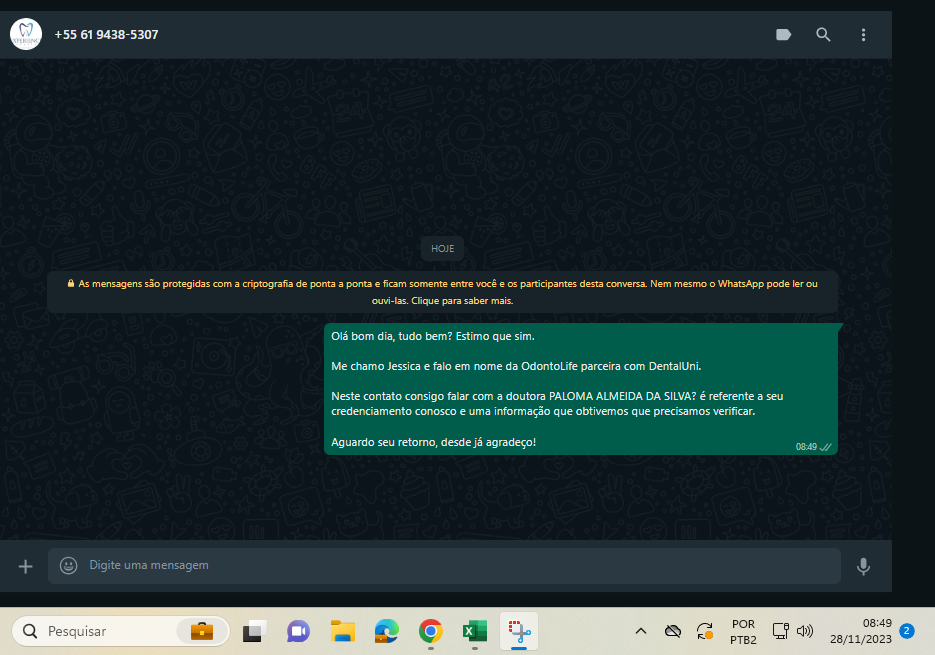This screenshot has width=935, height=655.
Task: Open the notification badge showing 2
Action: click(907, 631)
